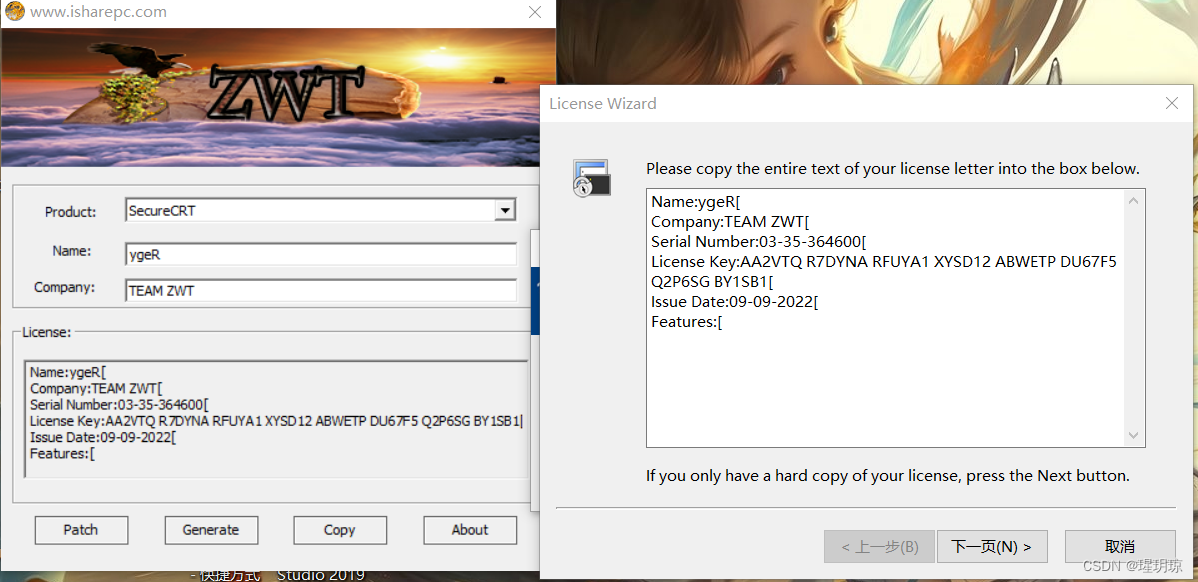Open the About button

[x=470, y=530]
